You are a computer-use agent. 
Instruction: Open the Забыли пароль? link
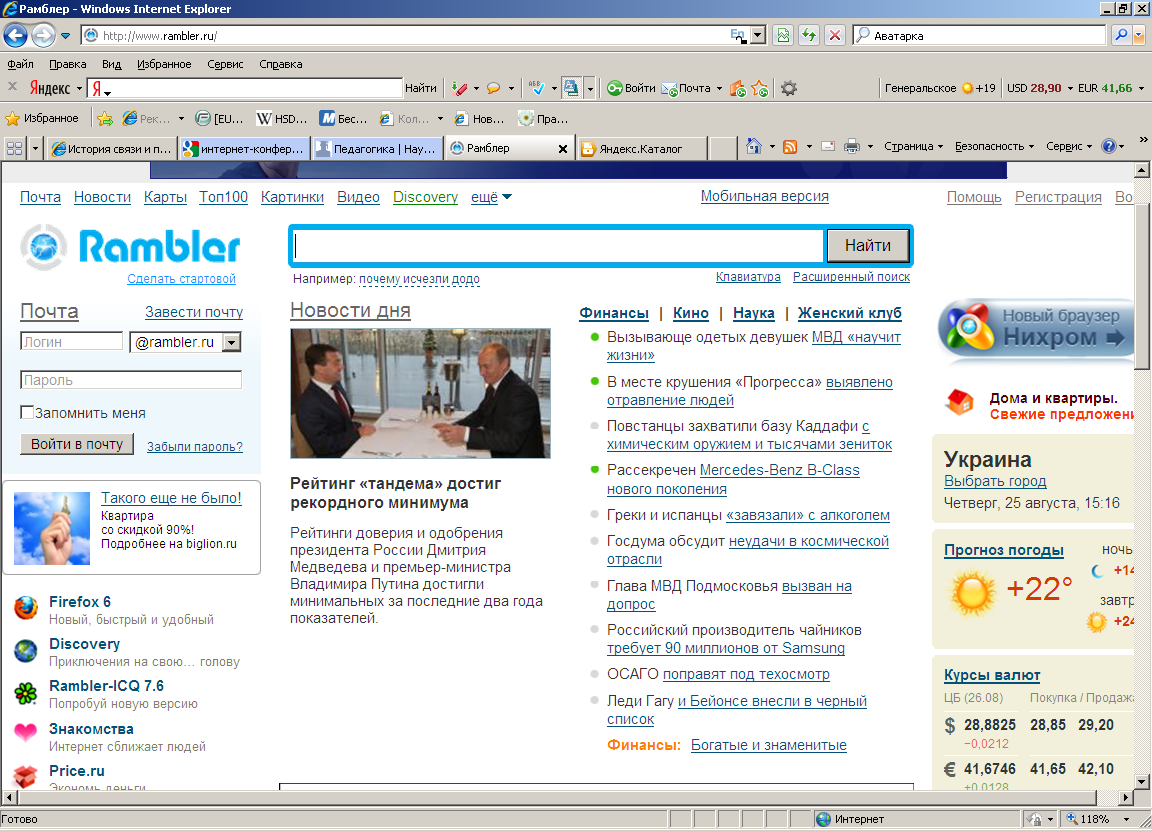(x=195, y=446)
